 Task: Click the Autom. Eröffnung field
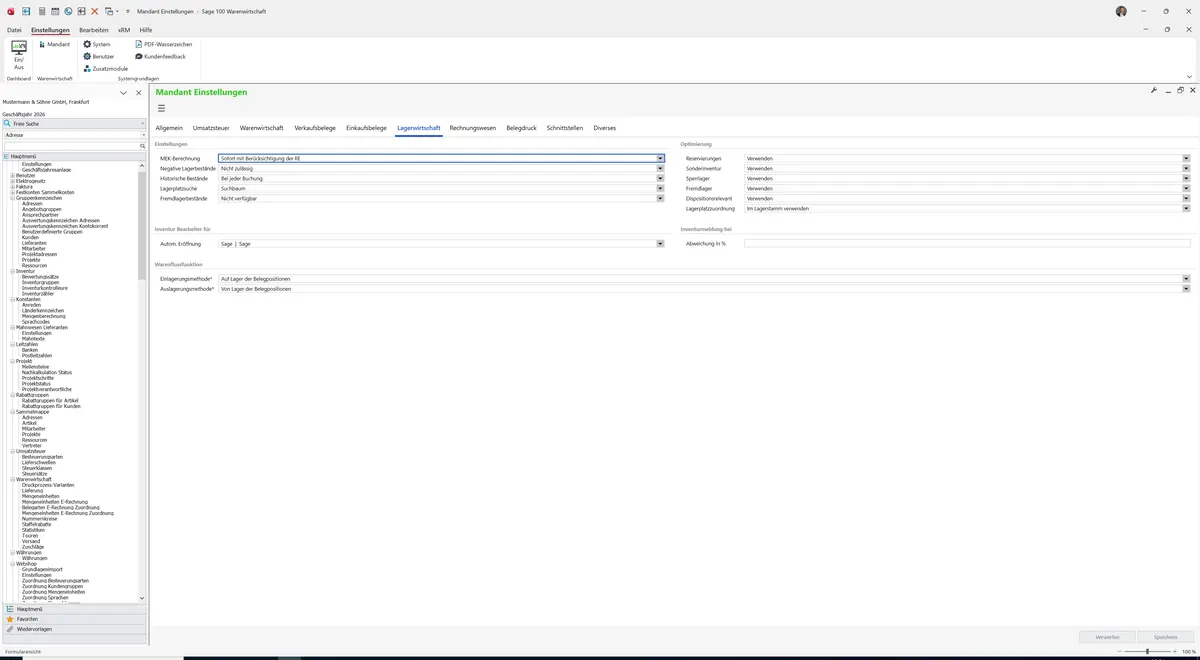pyautogui.click(x=441, y=243)
